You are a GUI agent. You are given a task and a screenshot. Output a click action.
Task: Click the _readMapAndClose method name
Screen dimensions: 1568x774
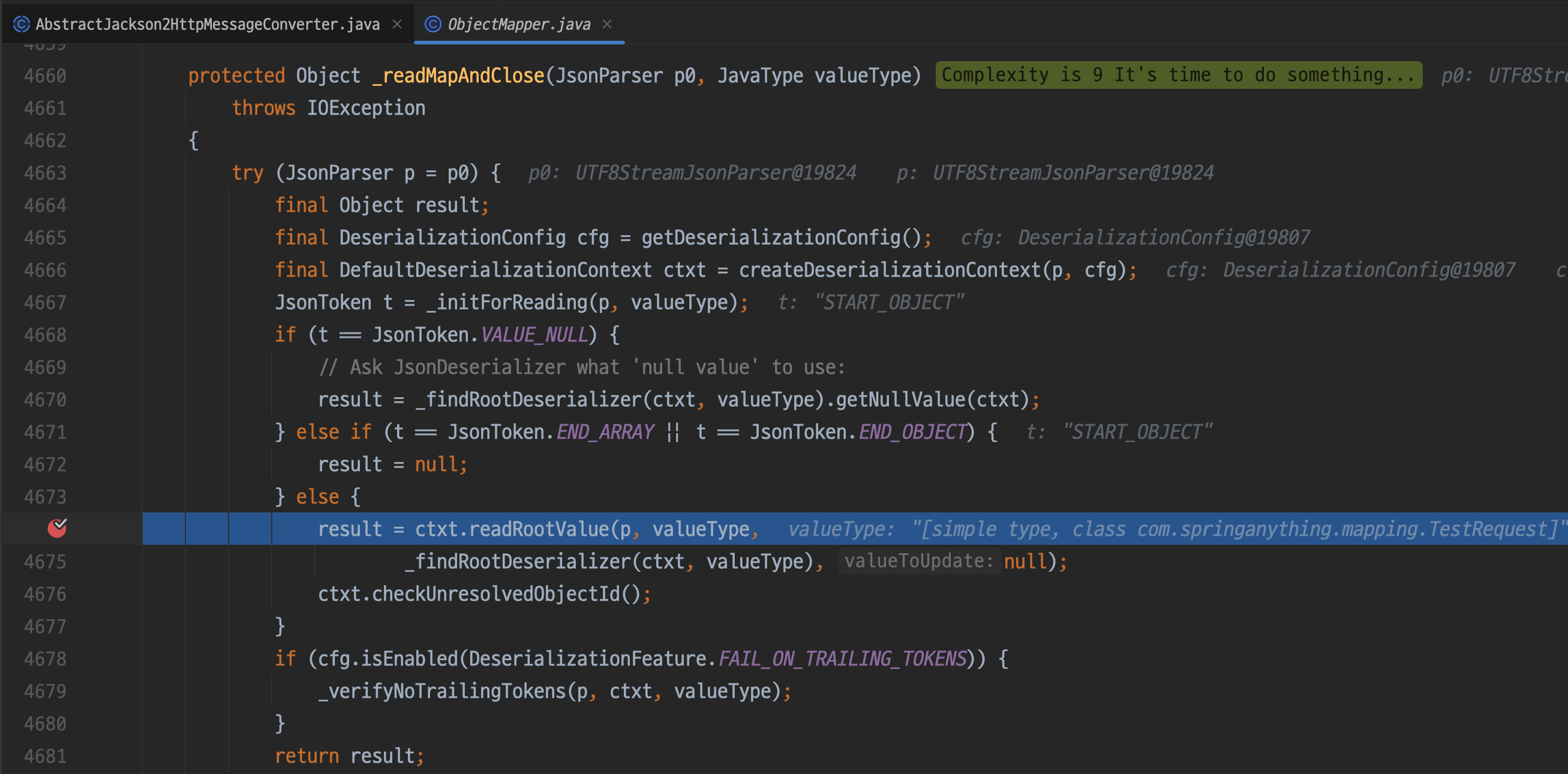coord(458,76)
